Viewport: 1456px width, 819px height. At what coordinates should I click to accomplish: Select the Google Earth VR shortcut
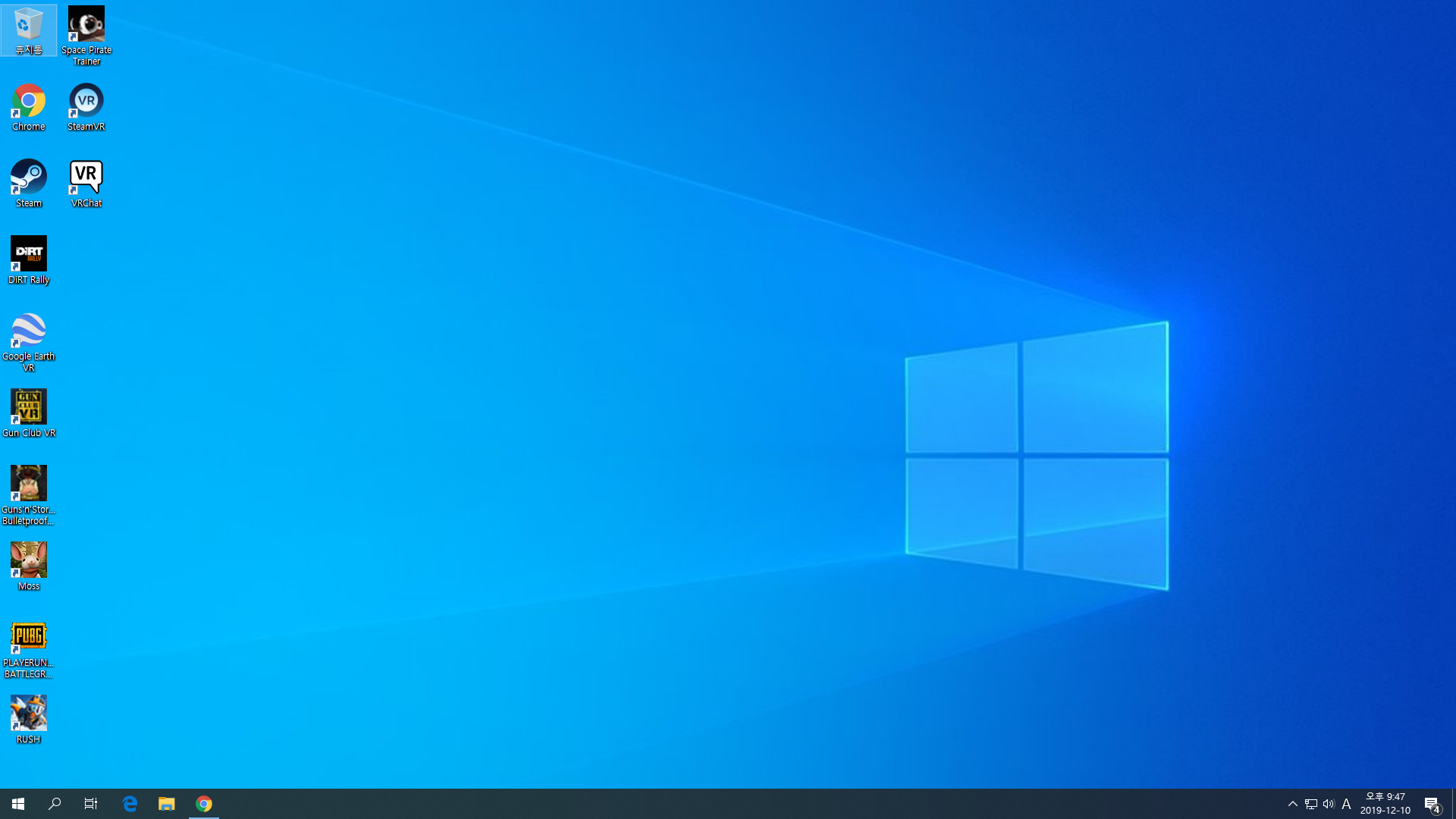click(x=28, y=332)
